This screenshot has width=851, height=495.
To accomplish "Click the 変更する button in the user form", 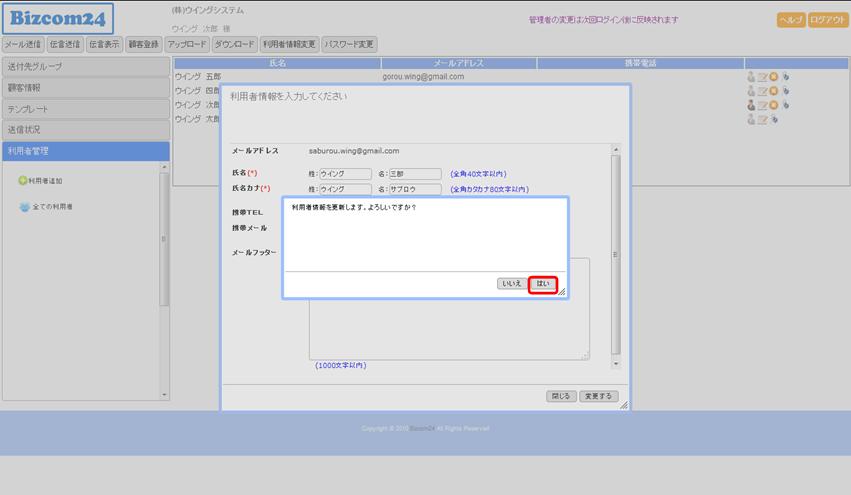I will [x=598, y=396].
